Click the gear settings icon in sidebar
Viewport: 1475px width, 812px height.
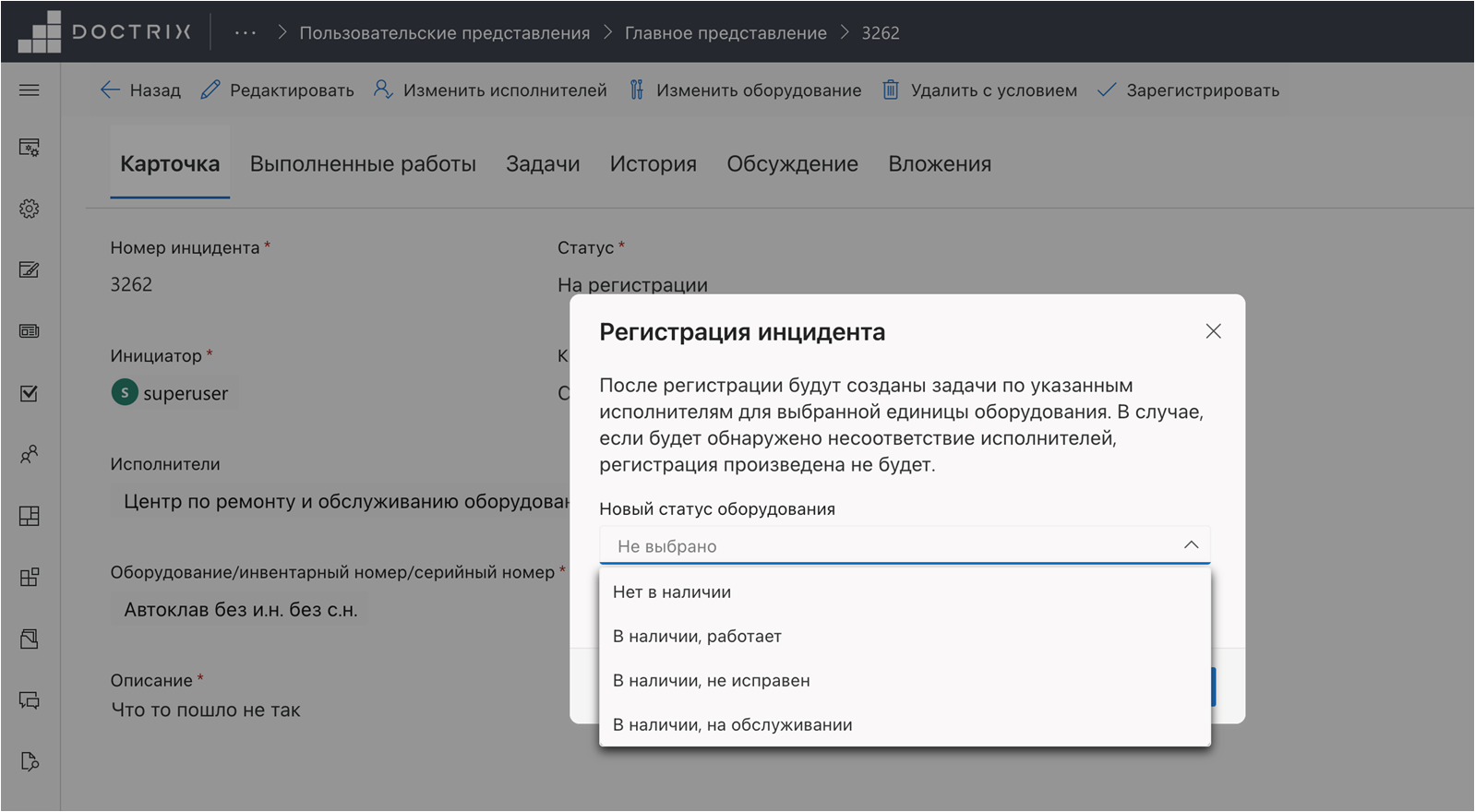coord(30,209)
